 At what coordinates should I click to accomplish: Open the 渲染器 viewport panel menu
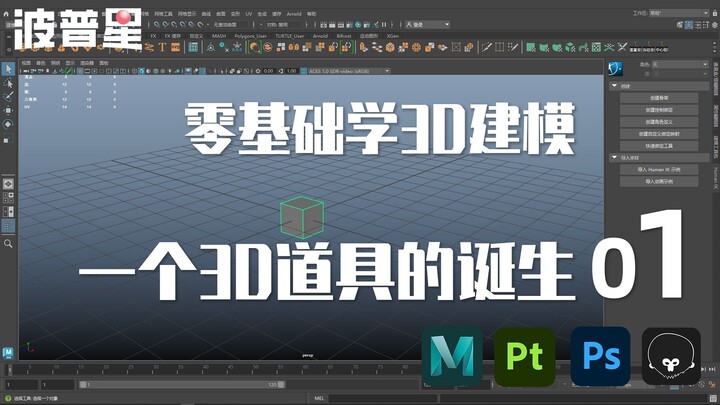pyautogui.click(x=87, y=63)
